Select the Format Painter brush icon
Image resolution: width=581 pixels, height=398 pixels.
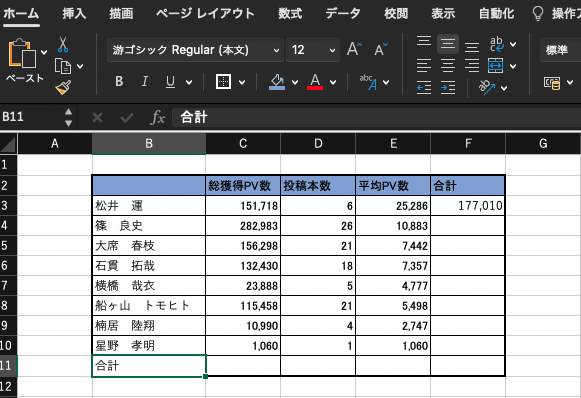63,88
